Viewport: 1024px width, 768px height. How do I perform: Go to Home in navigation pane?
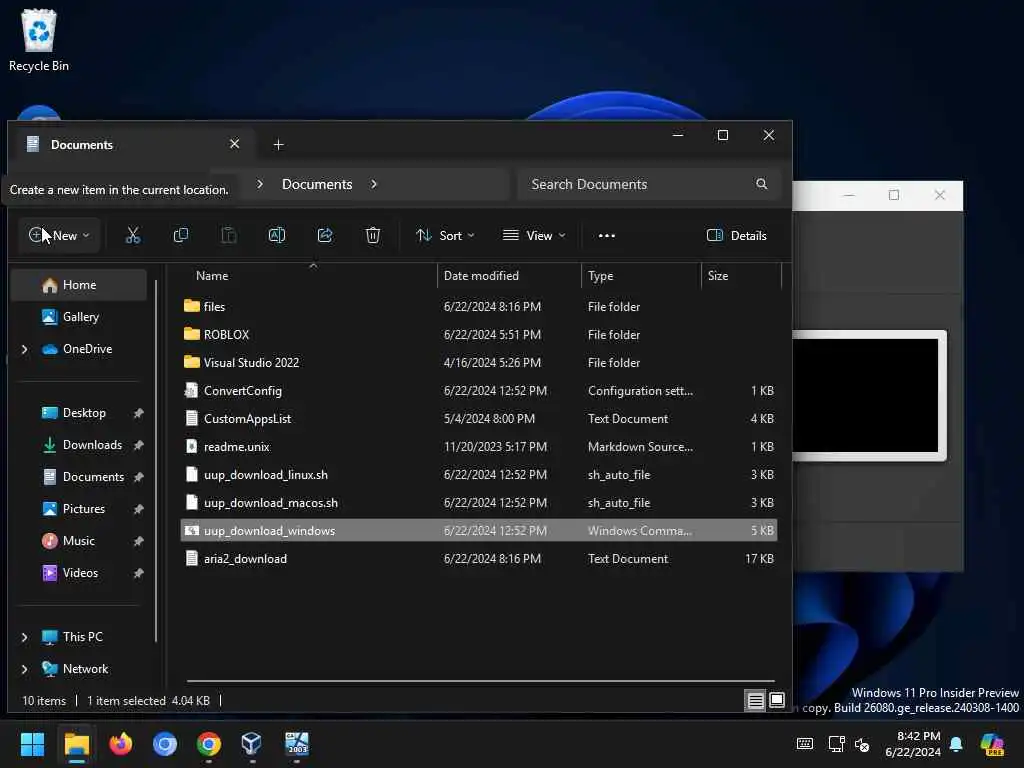pyautogui.click(x=79, y=285)
